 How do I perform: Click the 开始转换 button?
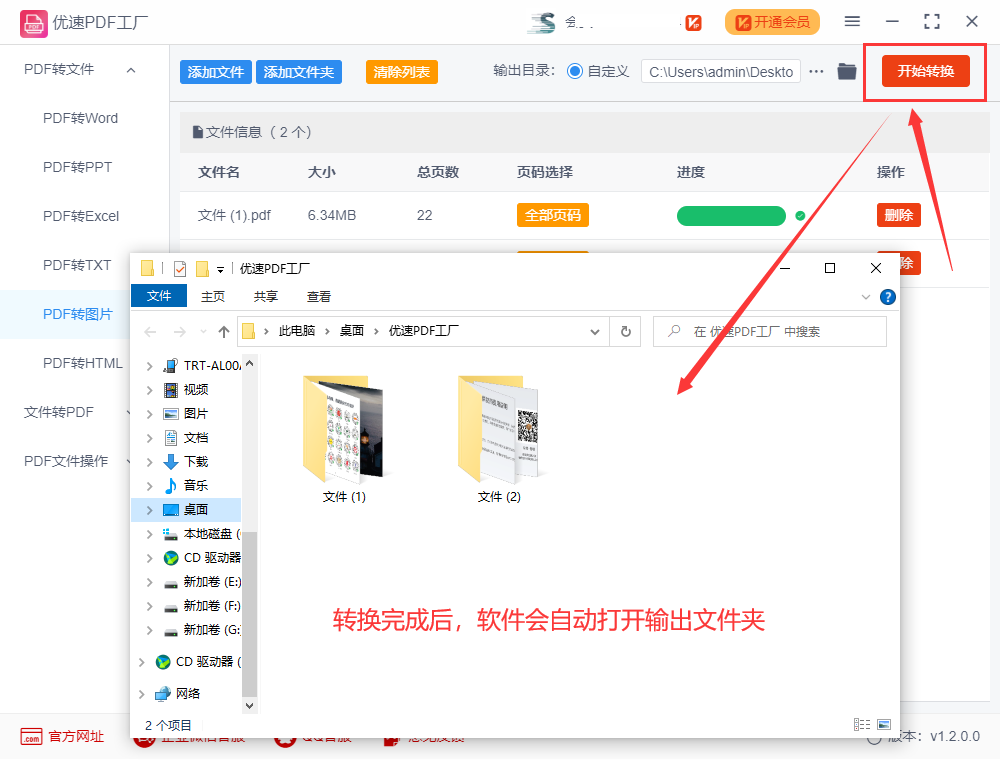point(925,71)
